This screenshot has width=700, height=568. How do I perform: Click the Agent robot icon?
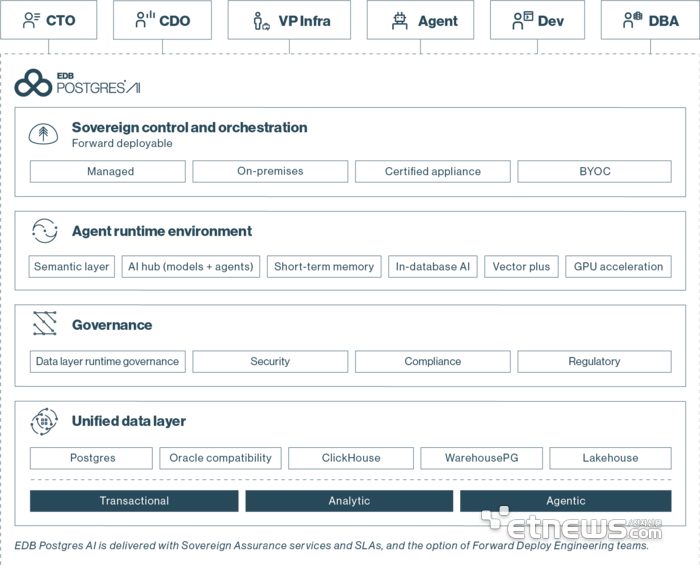(x=400, y=21)
